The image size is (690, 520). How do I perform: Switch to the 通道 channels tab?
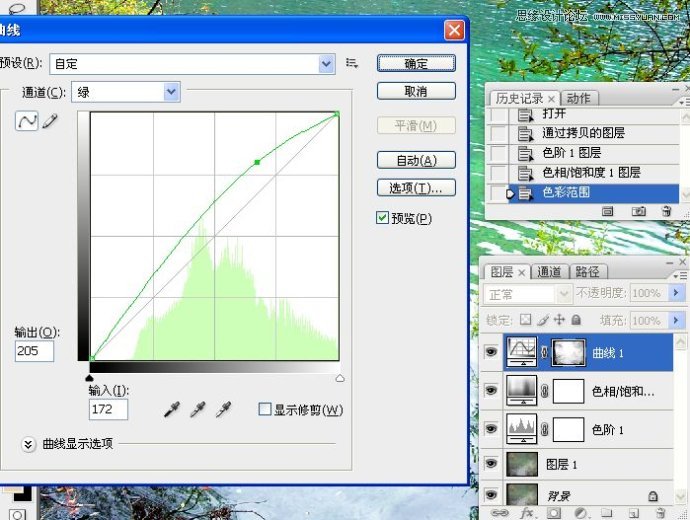coord(549,272)
